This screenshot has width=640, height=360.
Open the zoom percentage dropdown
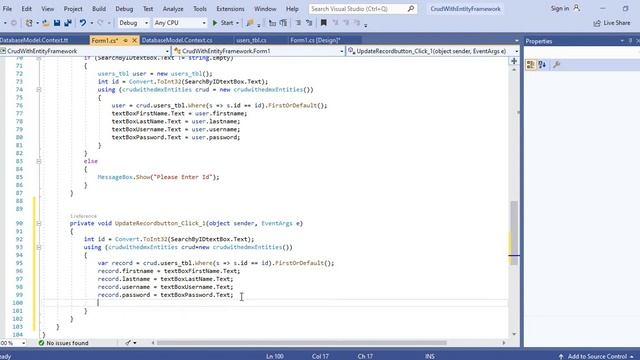pos(23,343)
